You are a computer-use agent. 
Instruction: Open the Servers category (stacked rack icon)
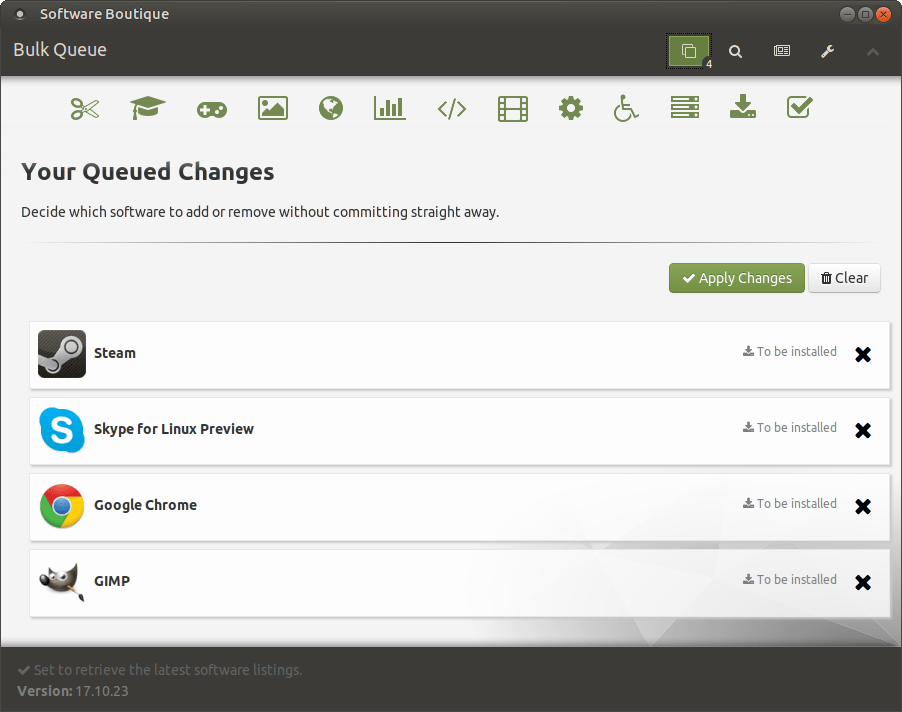685,108
